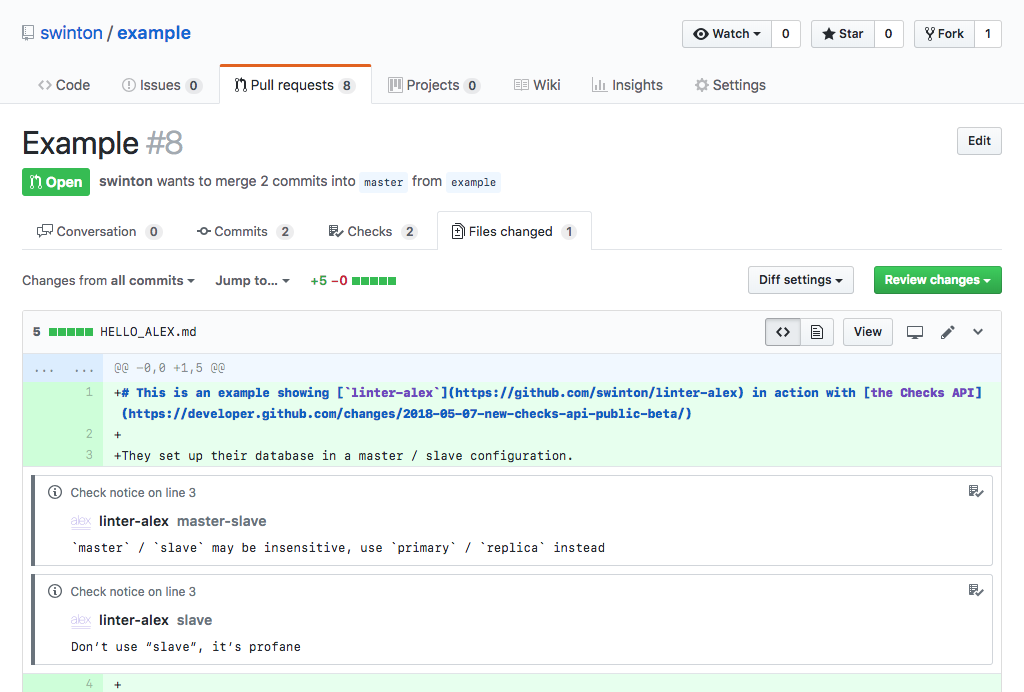Open the Review changes dropdown
The height and width of the screenshot is (692, 1024).
pos(938,280)
